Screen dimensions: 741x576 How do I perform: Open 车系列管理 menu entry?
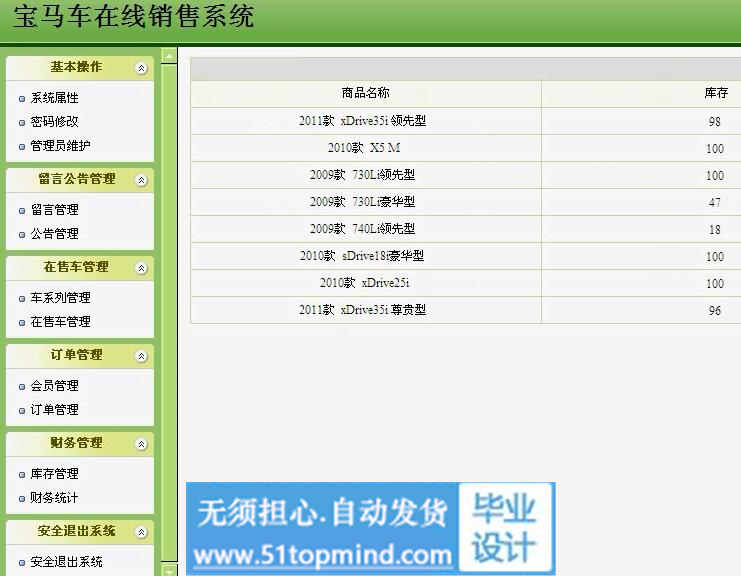60,298
